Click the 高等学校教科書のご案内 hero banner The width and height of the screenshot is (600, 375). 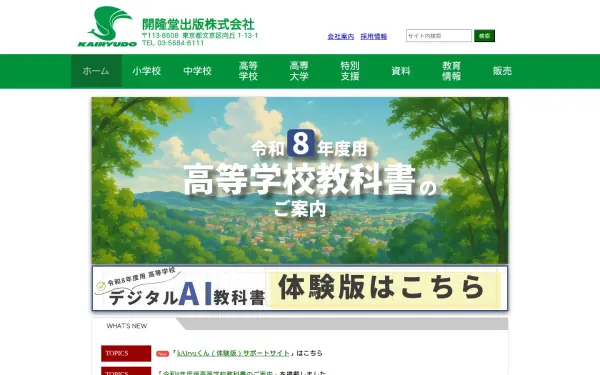(x=300, y=180)
